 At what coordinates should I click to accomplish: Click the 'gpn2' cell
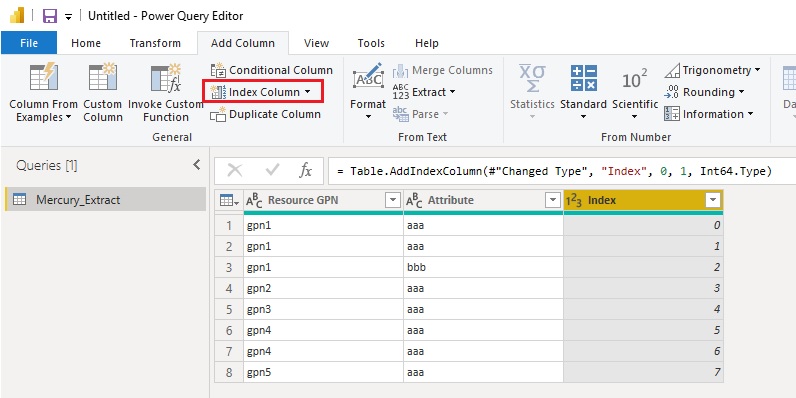323,288
